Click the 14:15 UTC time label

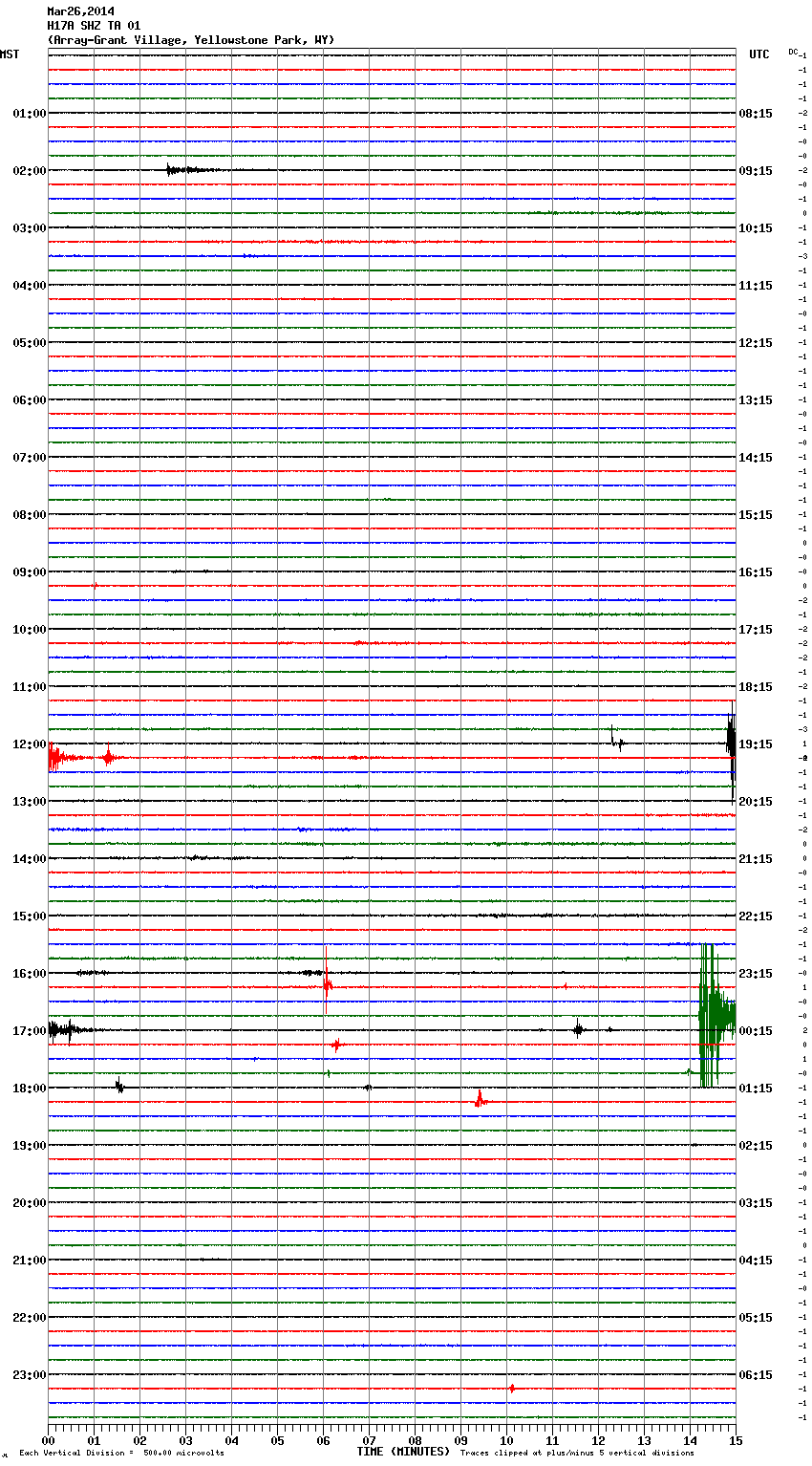pyautogui.click(x=756, y=458)
